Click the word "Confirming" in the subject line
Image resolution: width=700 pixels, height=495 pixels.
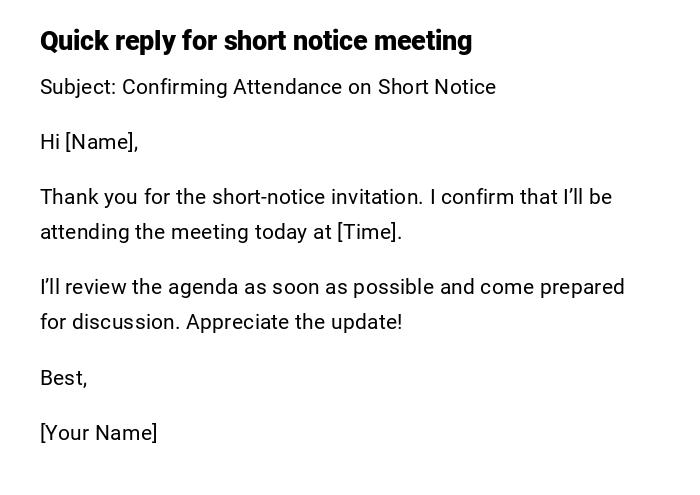point(174,87)
